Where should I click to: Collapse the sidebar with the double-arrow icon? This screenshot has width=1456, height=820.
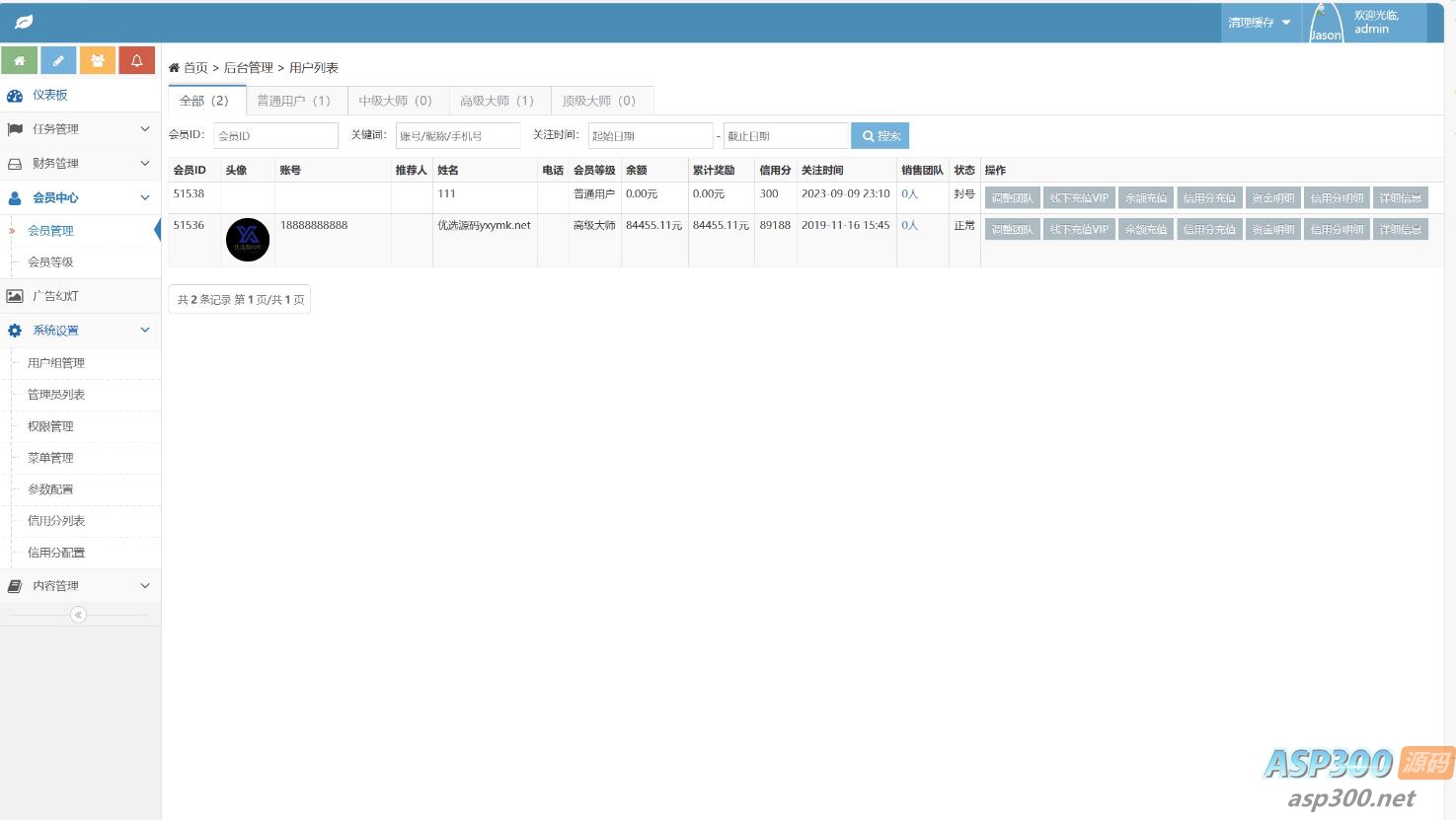tap(79, 615)
